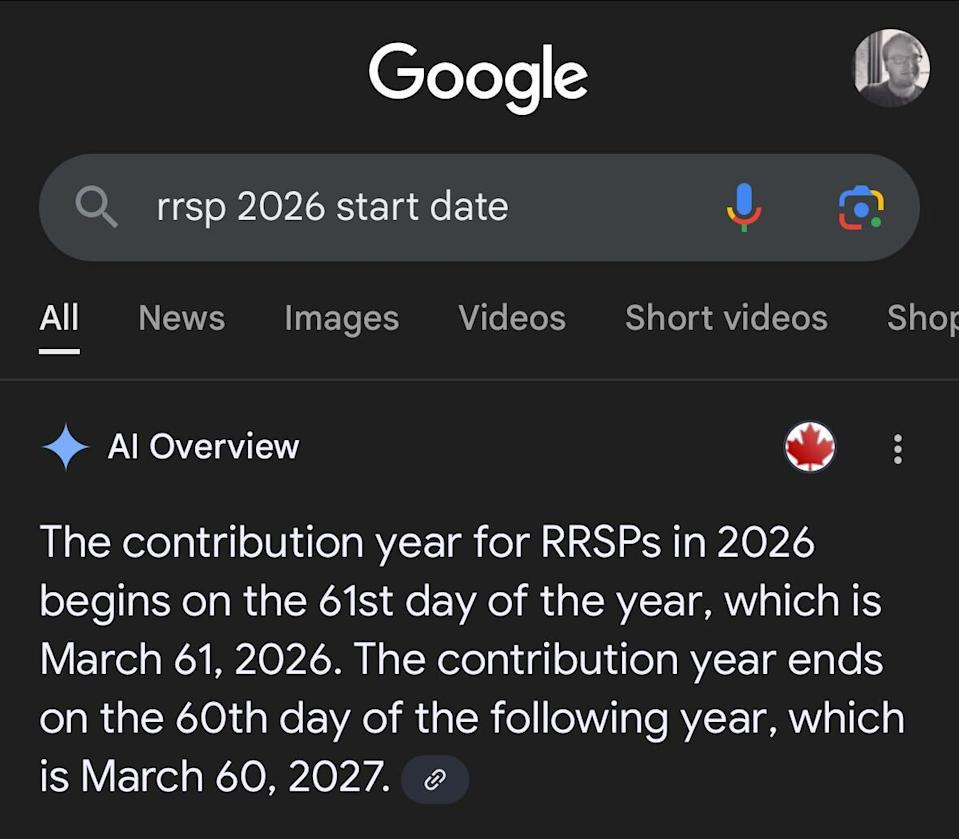Click the source link chip icon
Screen dimensions: 959x839
coord(434,779)
